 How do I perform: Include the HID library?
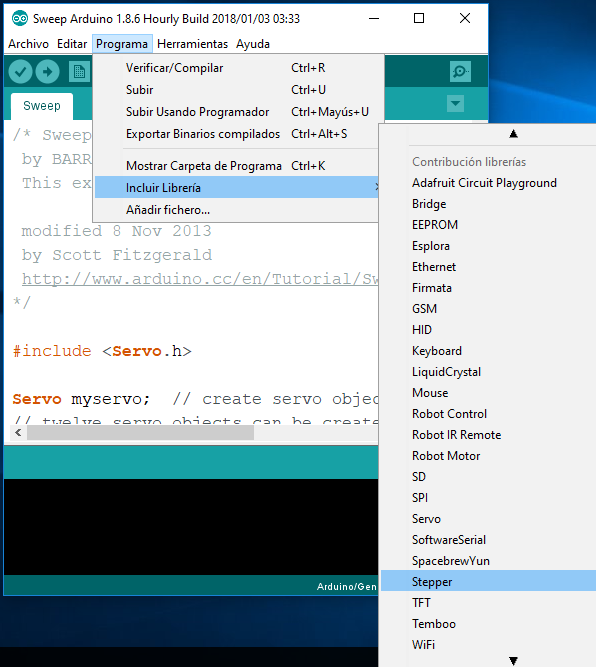click(x=488, y=330)
